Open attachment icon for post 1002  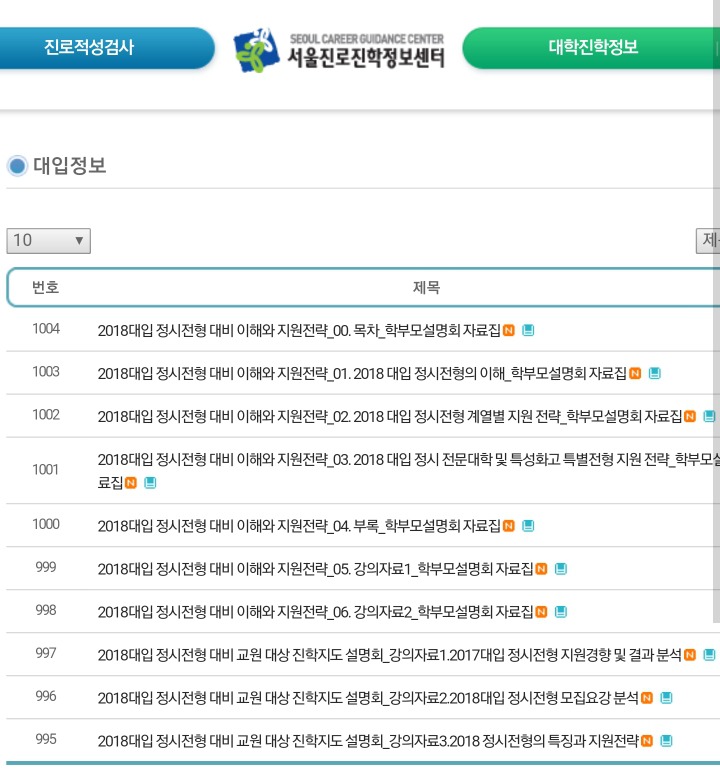pyautogui.click(x=709, y=416)
